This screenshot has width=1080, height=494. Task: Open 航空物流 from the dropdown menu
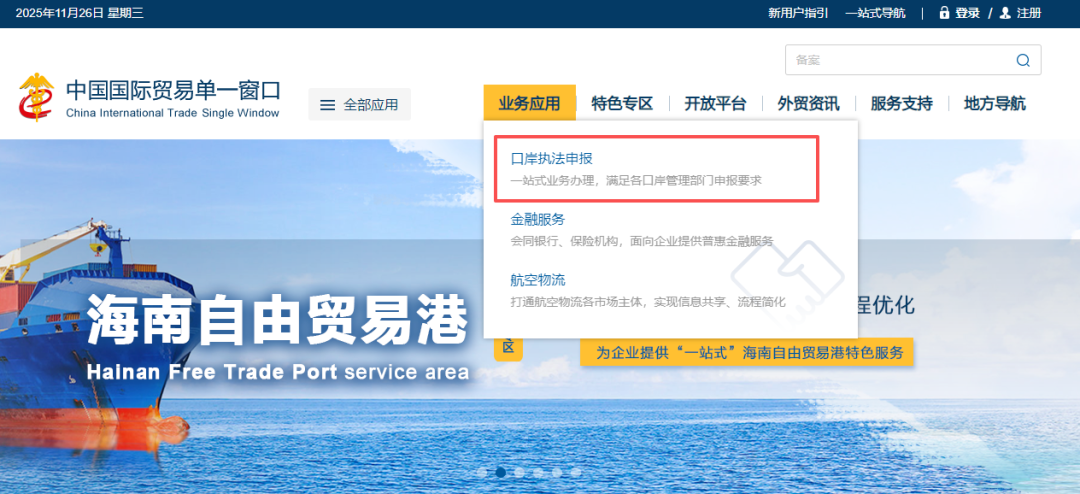pos(538,280)
